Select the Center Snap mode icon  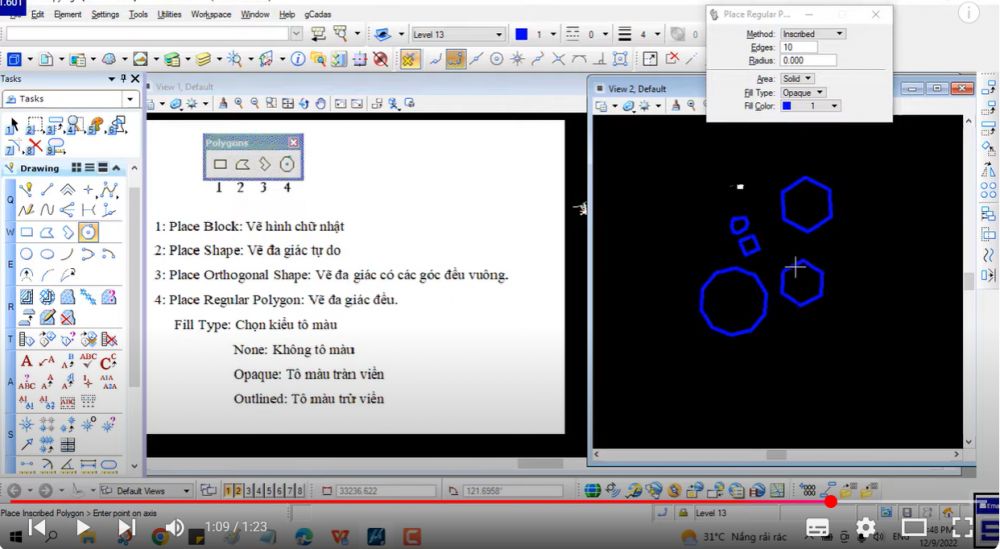496,59
